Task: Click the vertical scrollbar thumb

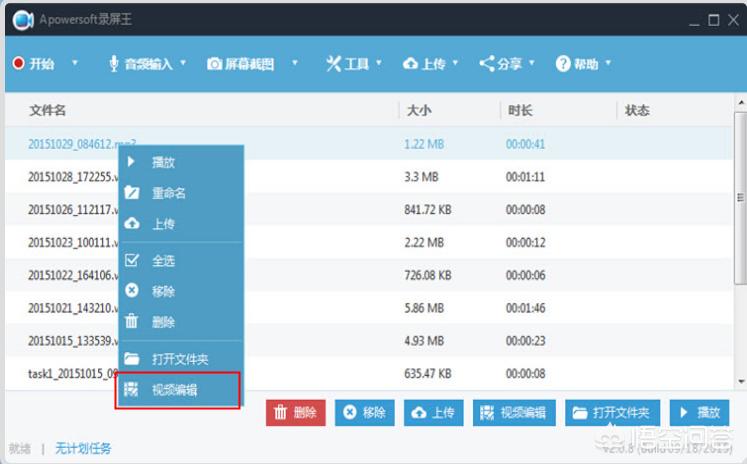Action: pos(740,198)
